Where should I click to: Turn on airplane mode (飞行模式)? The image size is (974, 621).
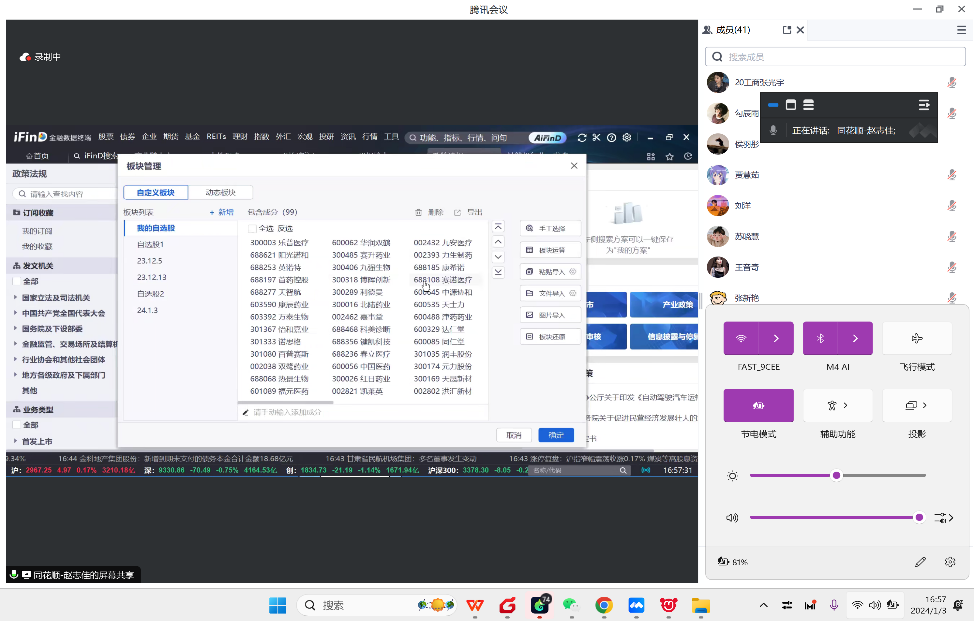tap(917, 338)
